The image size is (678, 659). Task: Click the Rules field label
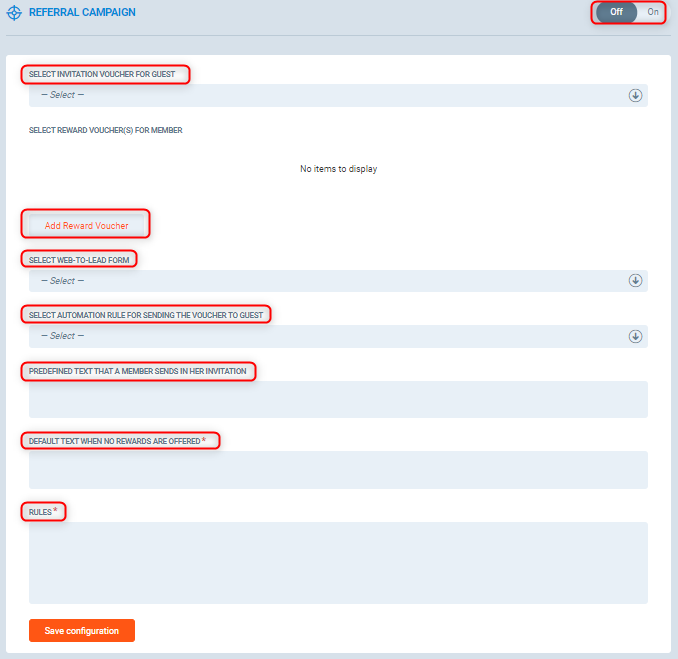pos(40,512)
